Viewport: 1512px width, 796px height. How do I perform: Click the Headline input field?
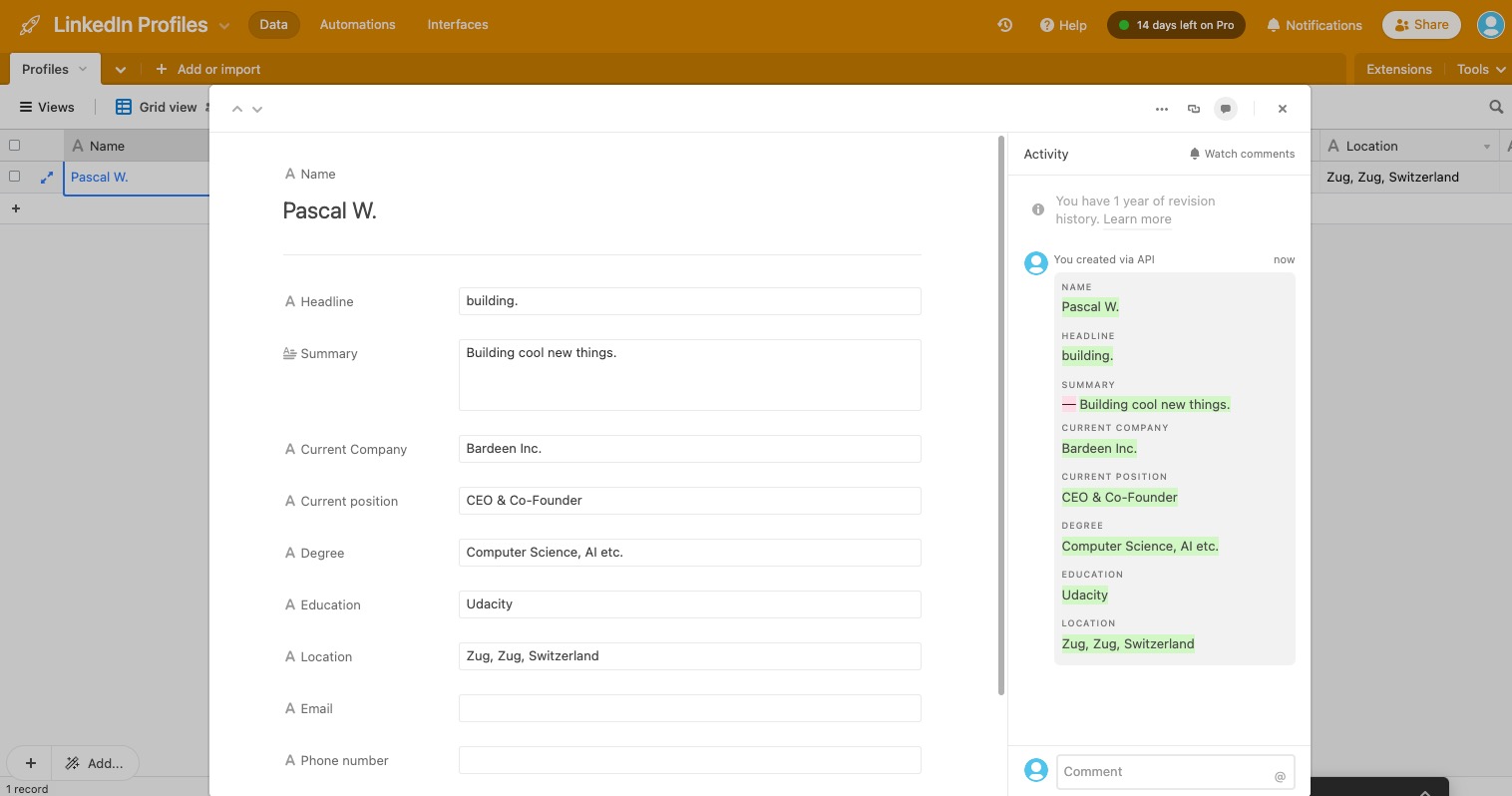click(689, 301)
